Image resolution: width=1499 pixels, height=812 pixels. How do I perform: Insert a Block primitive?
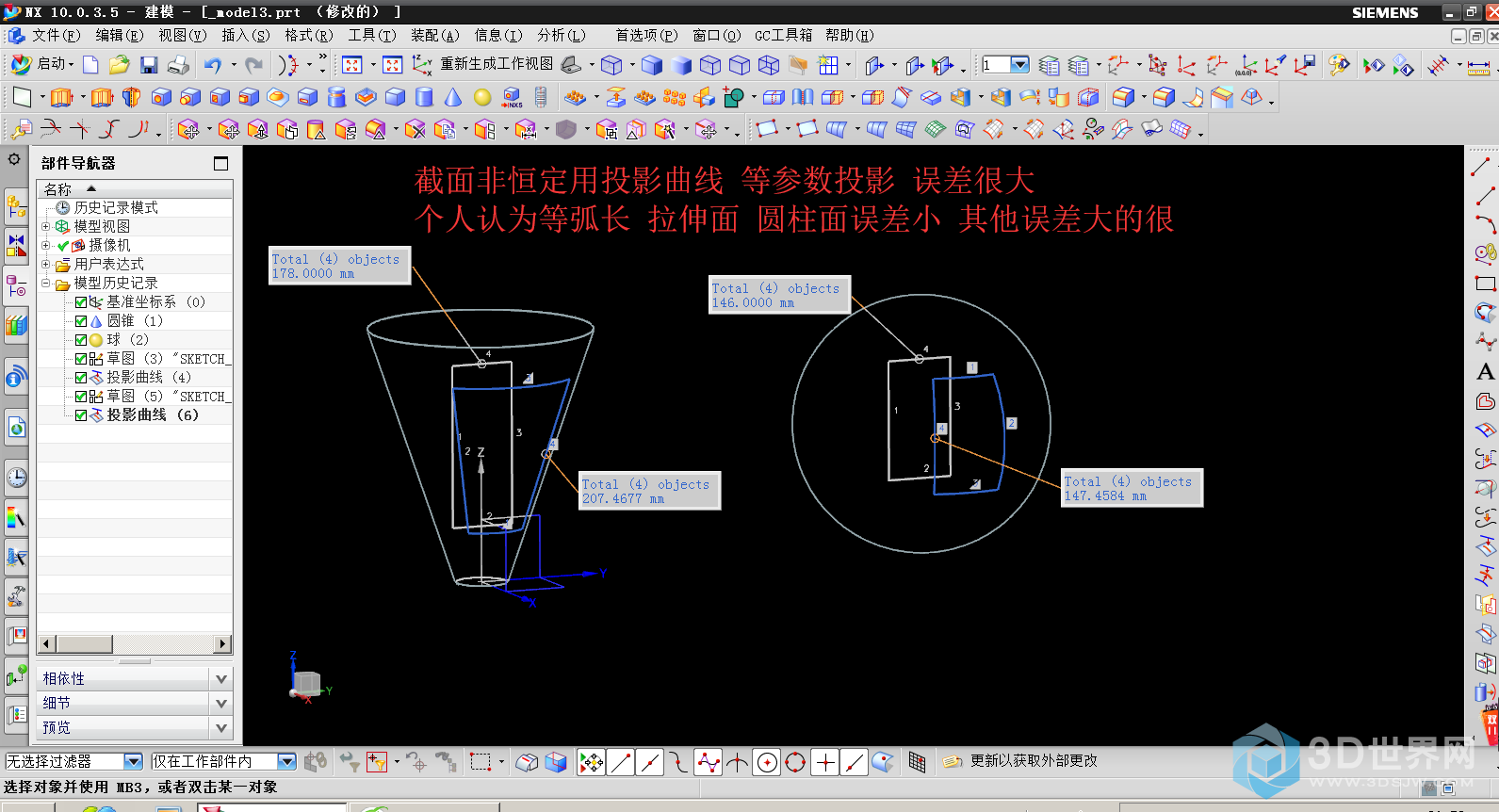click(x=395, y=96)
